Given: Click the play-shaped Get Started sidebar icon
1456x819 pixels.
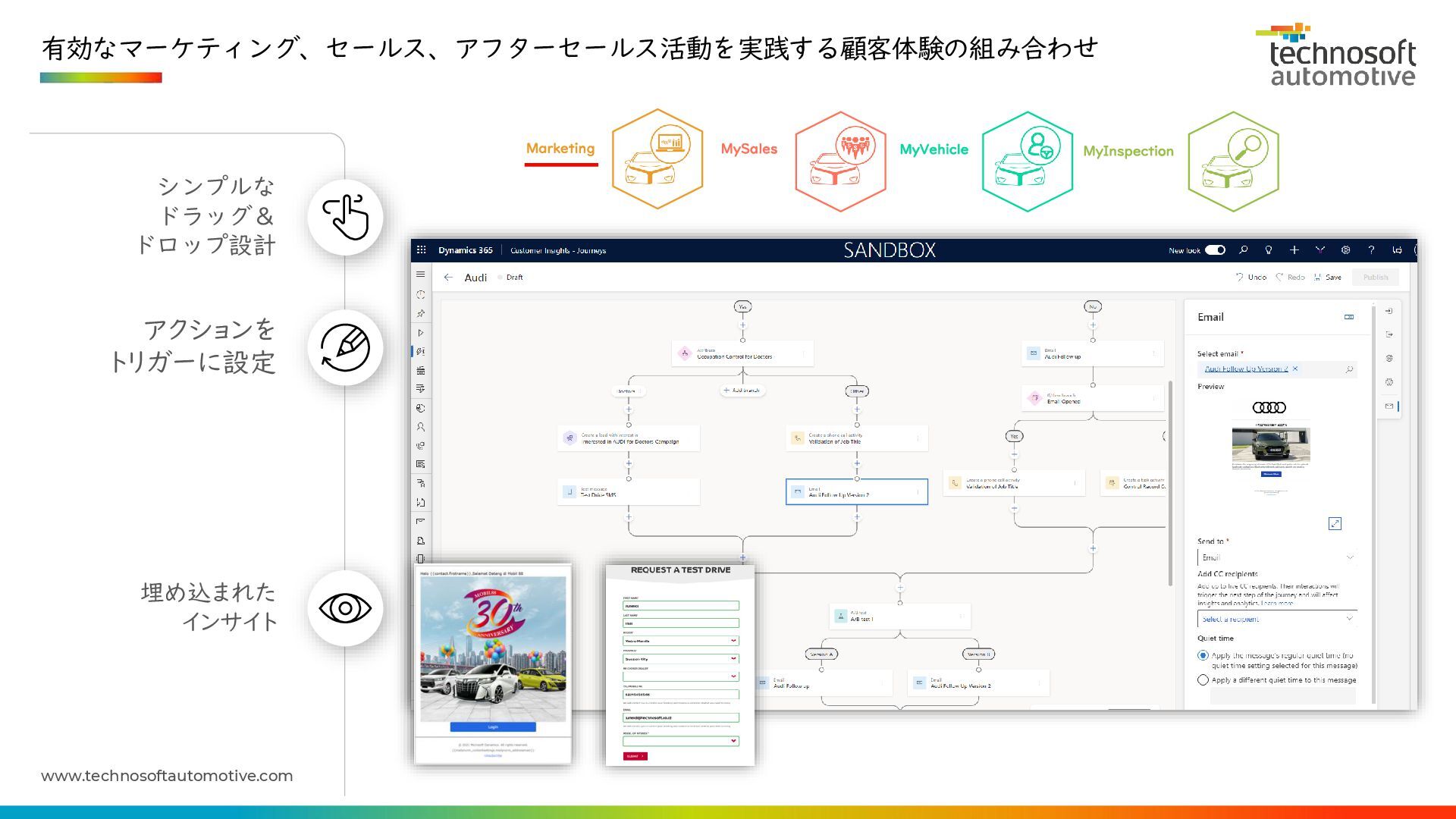Looking at the screenshot, I should click(421, 333).
